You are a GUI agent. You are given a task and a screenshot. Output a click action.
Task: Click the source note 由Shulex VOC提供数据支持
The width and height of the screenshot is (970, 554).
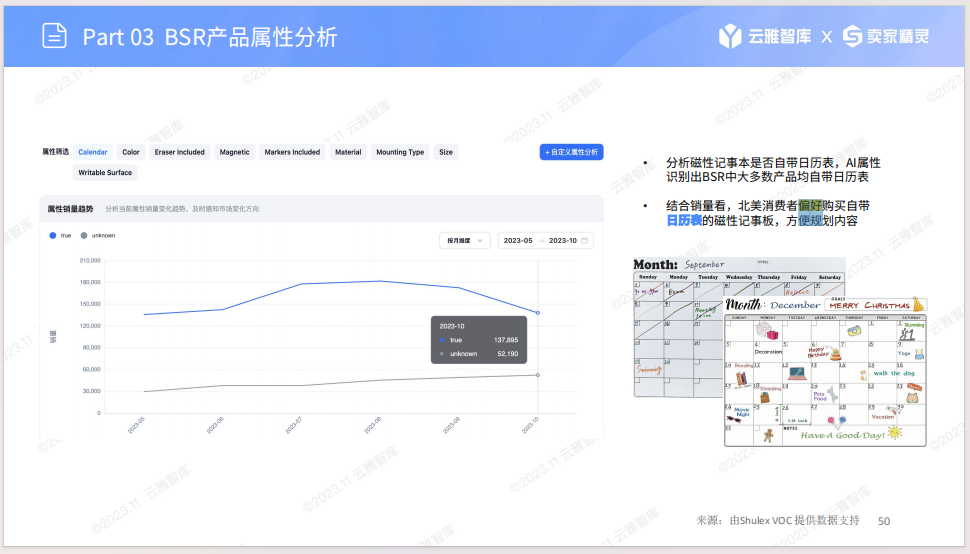pos(794,521)
